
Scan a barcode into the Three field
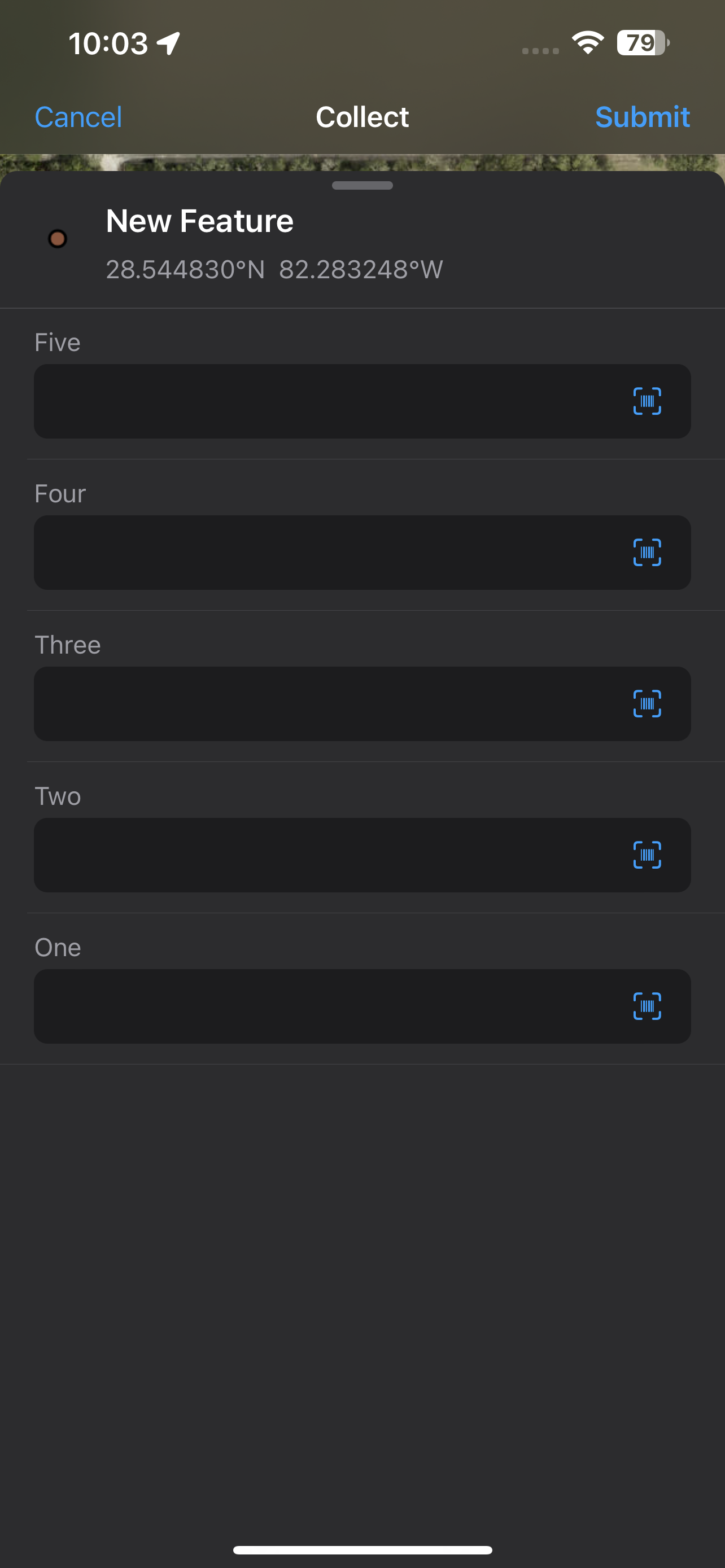[647, 704]
